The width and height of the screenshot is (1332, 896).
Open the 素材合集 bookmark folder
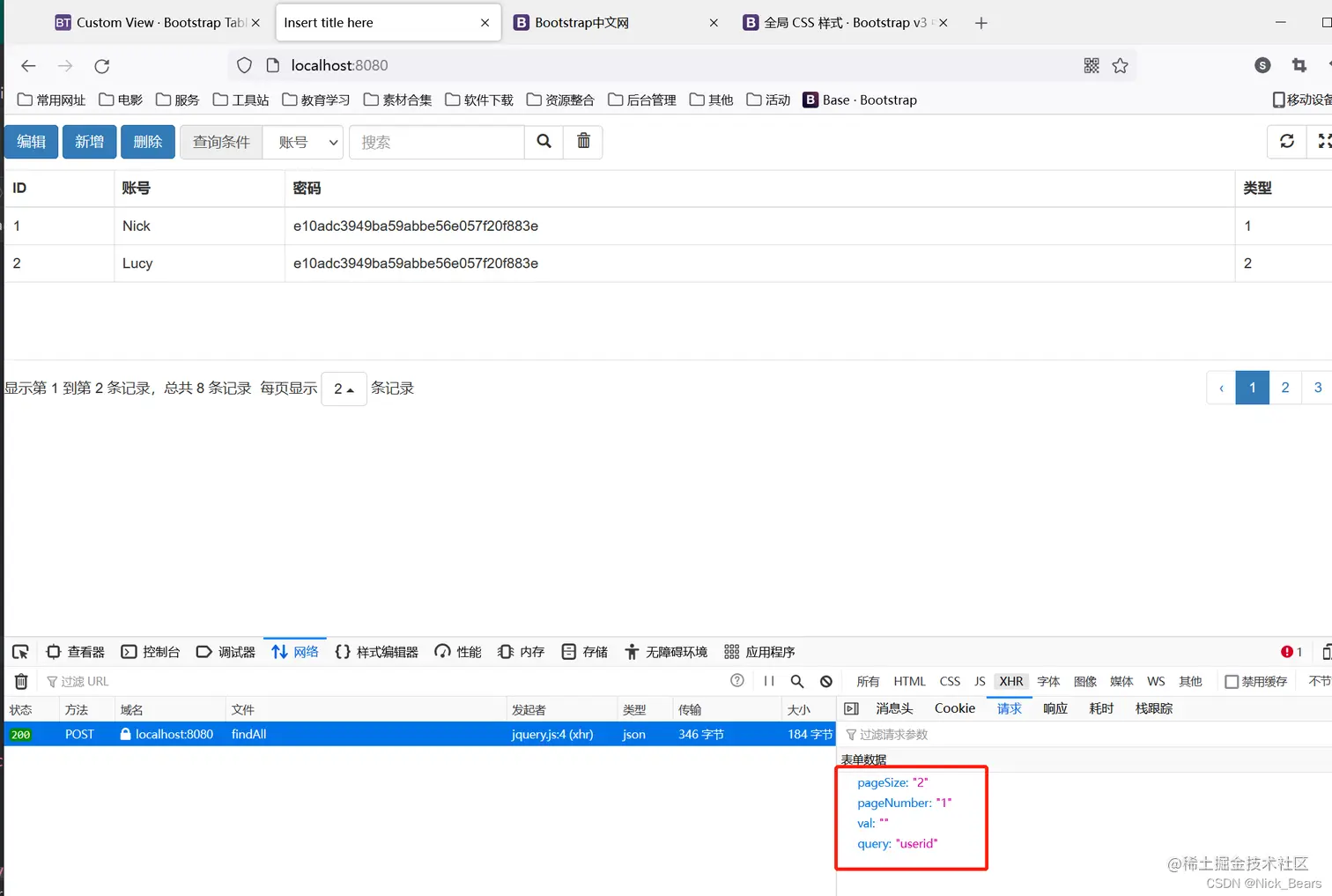click(397, 100)
